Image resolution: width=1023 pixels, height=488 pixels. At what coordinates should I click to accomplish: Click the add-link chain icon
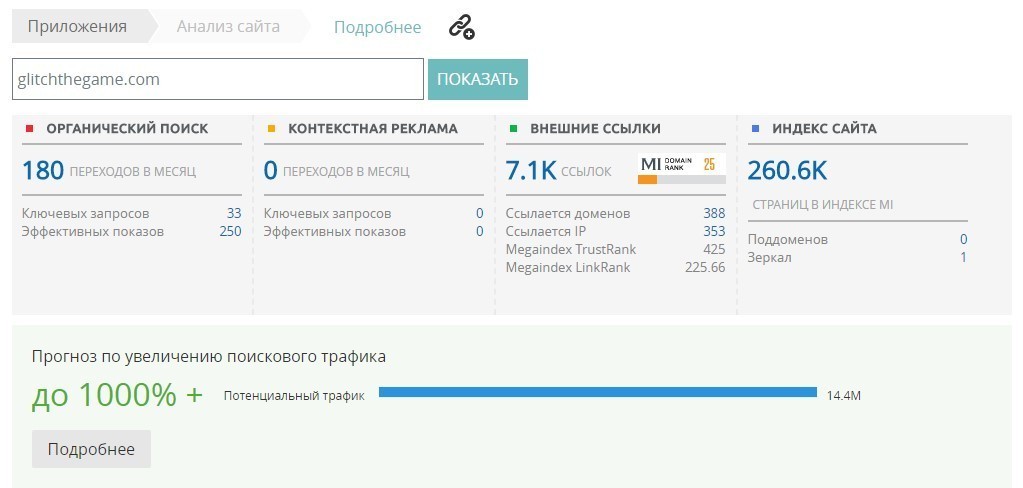(462, 27)
